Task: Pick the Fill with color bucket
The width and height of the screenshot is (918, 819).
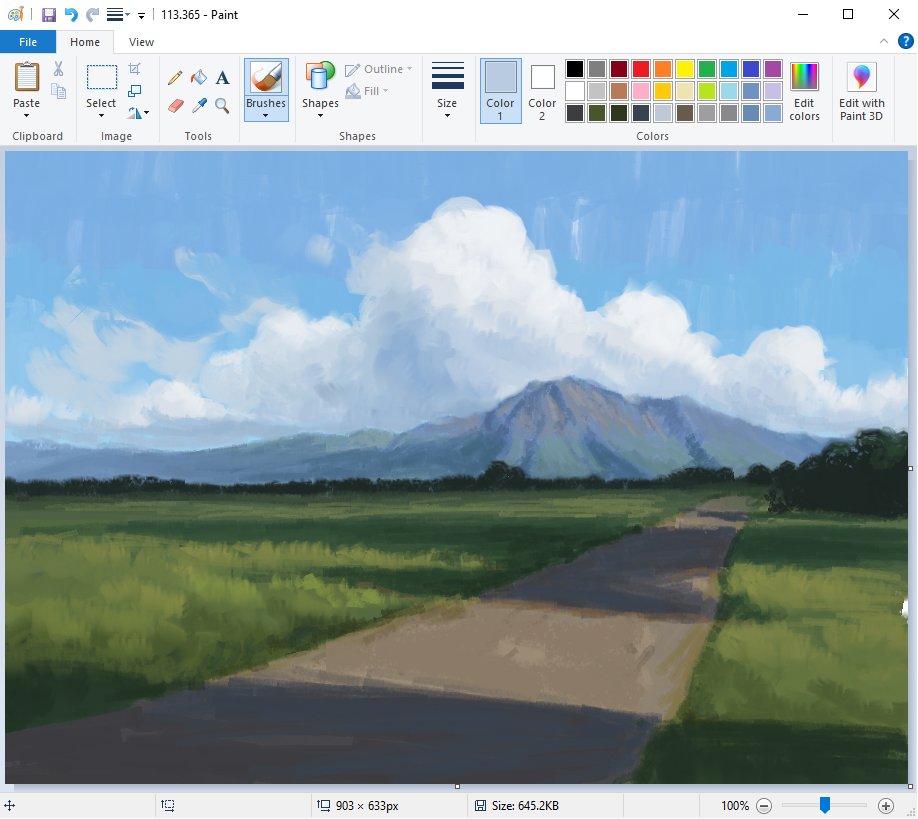Action: pos(198,77)
